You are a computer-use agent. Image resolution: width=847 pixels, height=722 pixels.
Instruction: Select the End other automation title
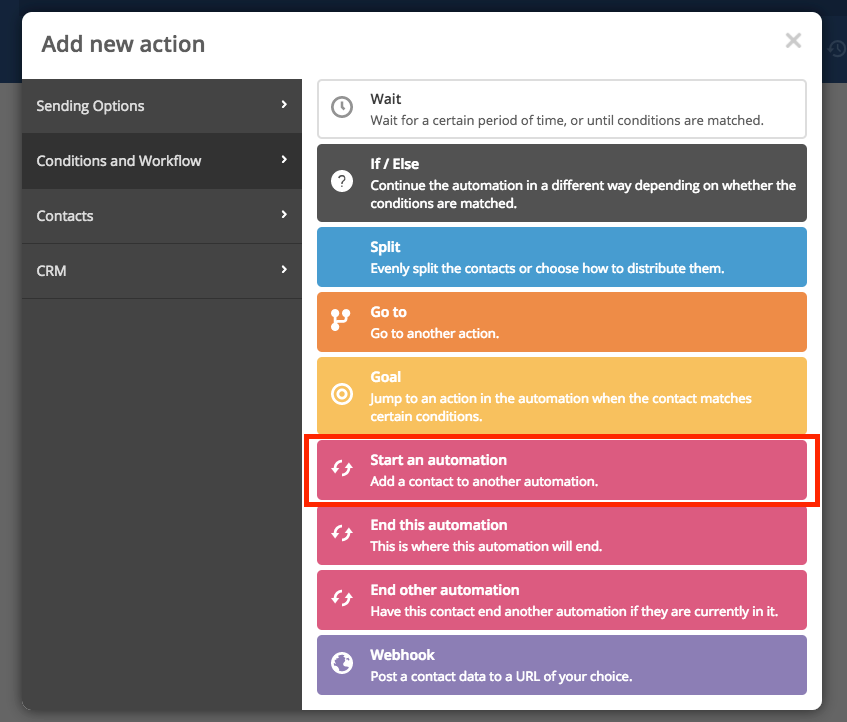coord(444,590)
